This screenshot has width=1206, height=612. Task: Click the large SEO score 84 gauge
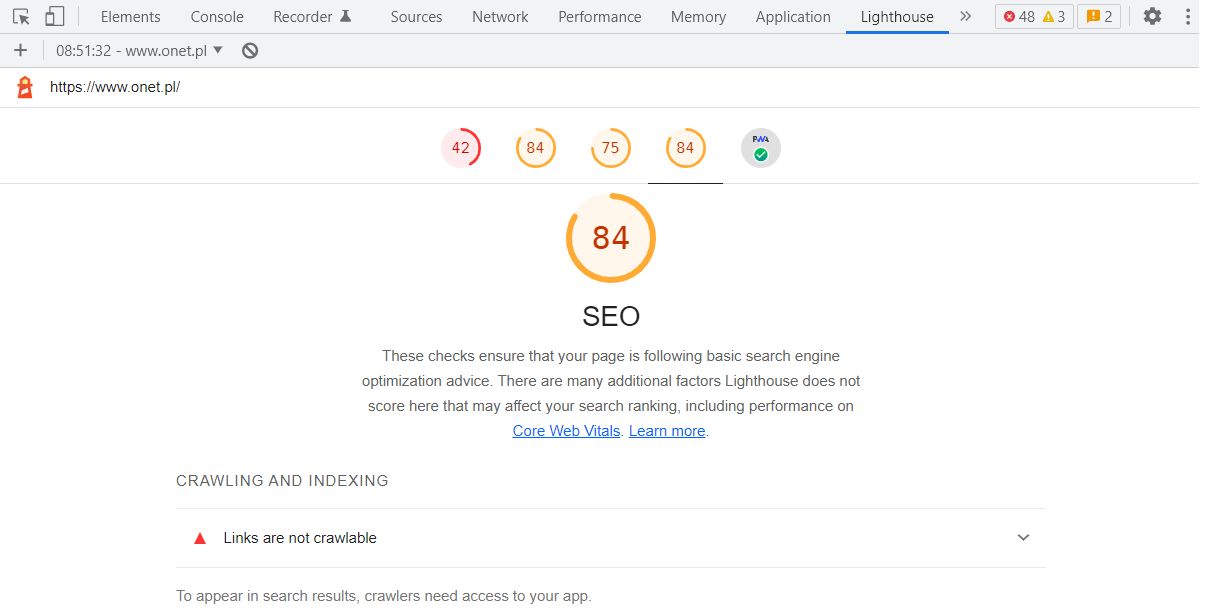coord(611,238)
